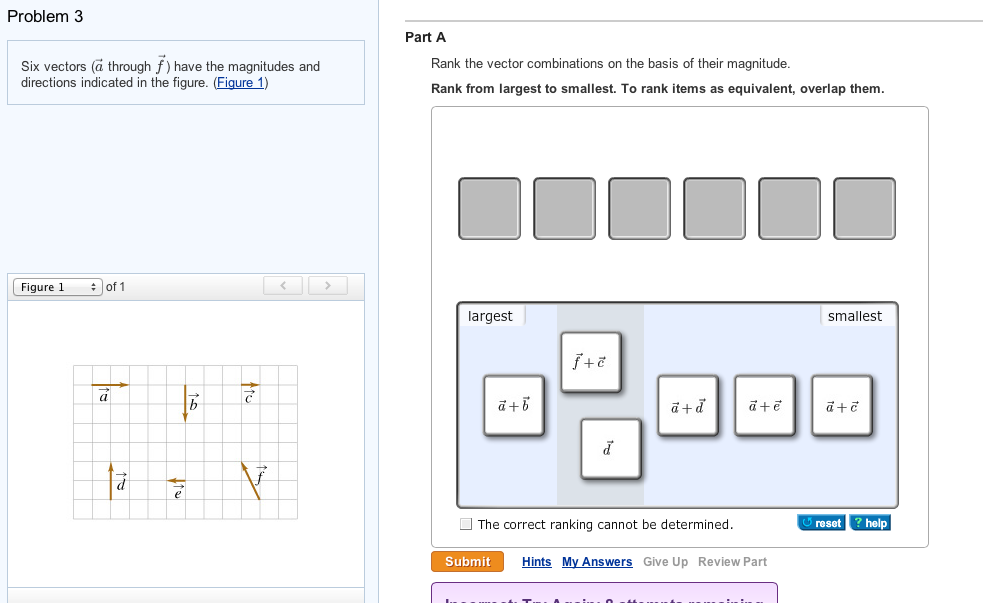Select the d vector tile

click(611, 449)
